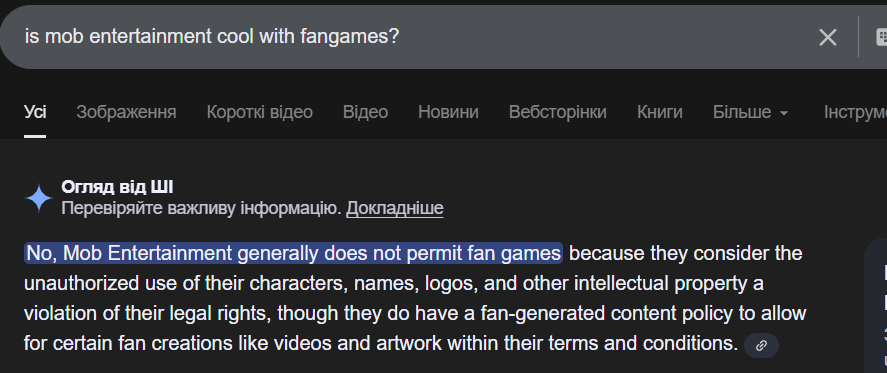Open the on-screen keyboard icon in search bar

pos(881,37)
